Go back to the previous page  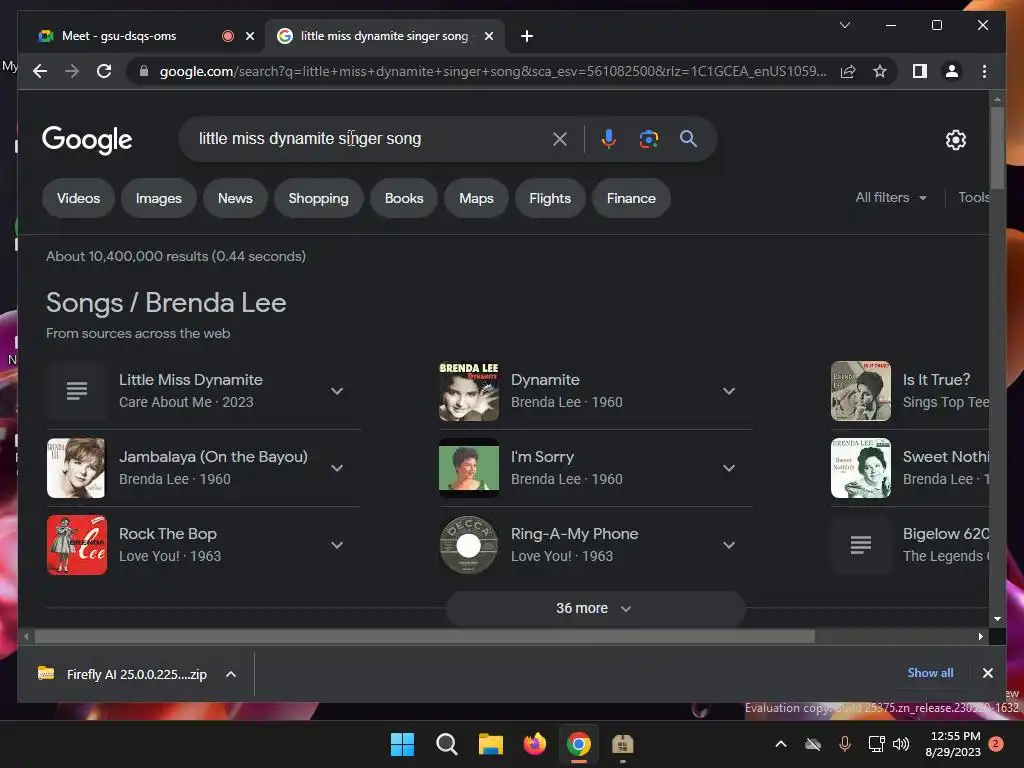tap(40, 71)
